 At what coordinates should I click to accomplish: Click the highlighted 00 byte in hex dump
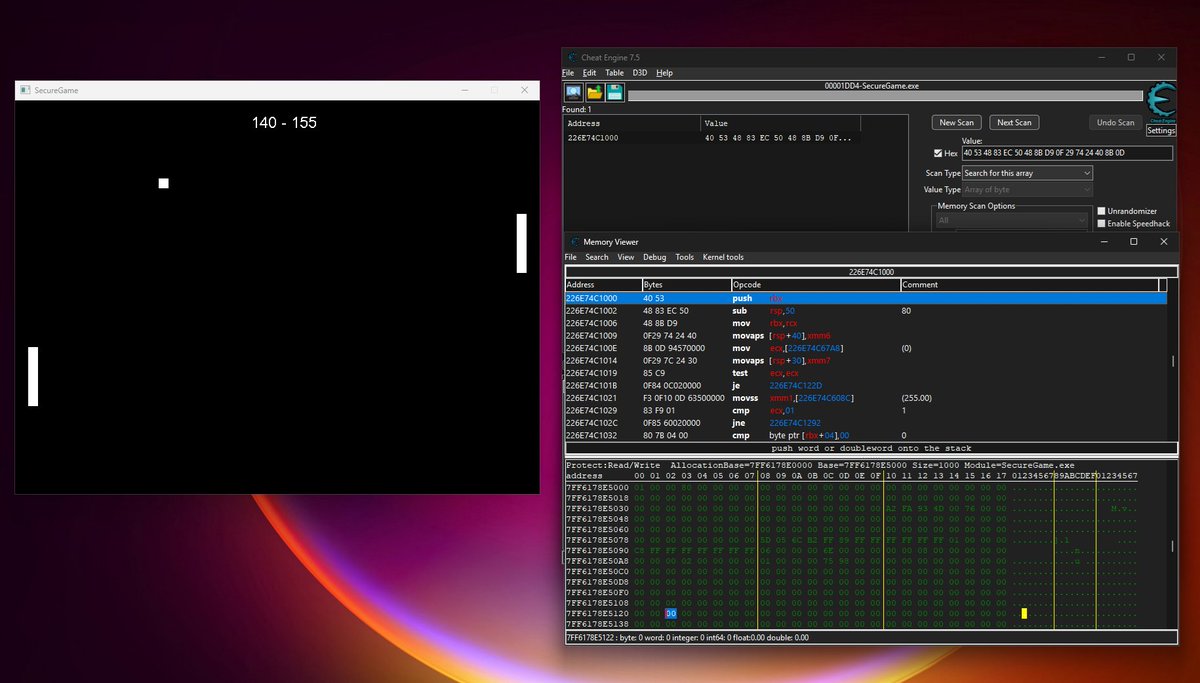tap(671, 613)
